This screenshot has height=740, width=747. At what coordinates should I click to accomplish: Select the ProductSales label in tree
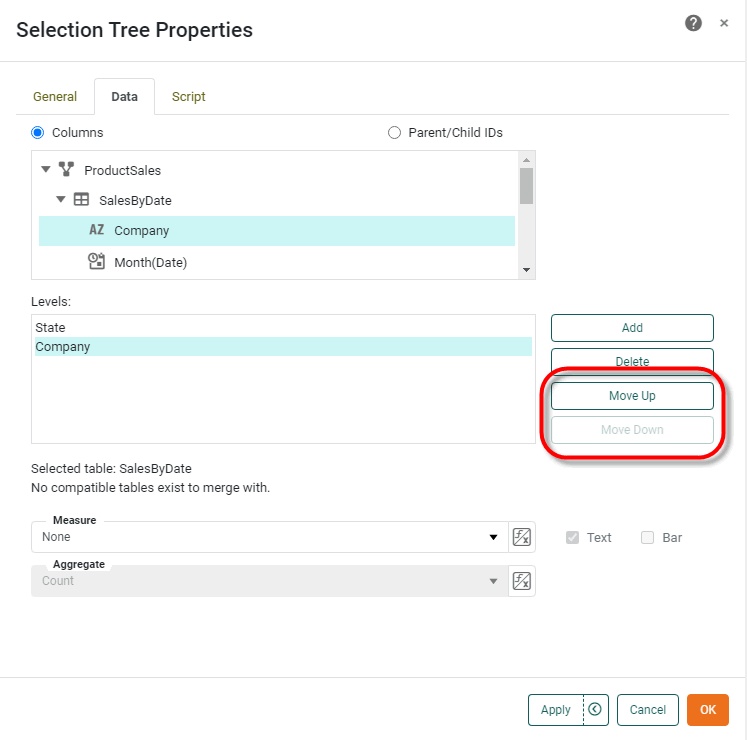pyautogui.click(x=122, y=171)
